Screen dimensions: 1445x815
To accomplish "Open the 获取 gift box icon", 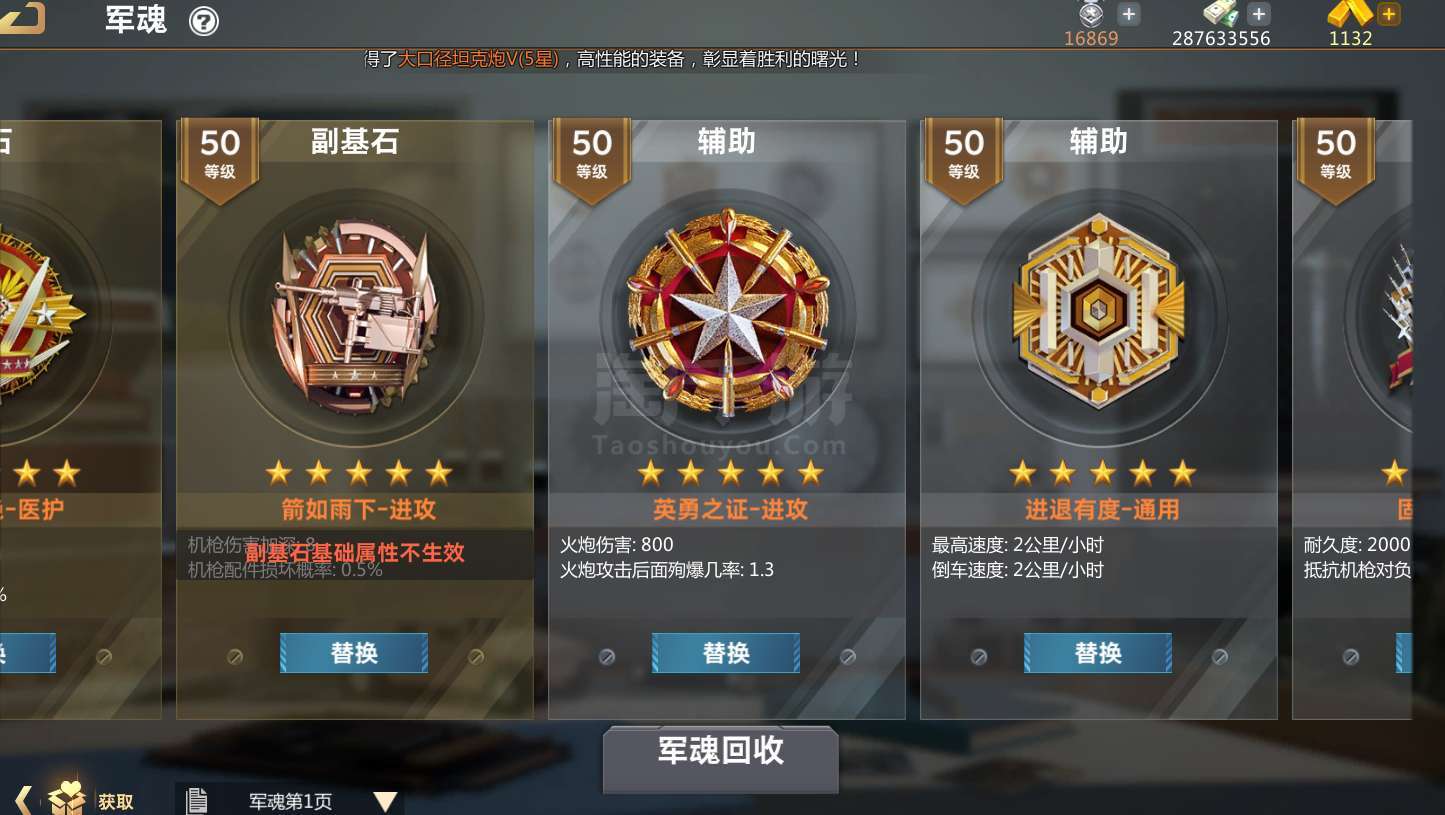I will coord(68,798).
